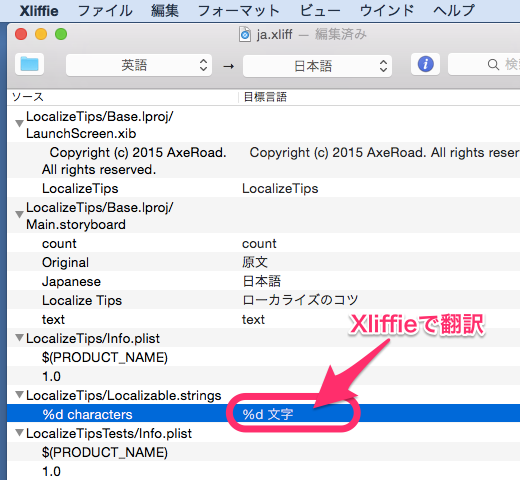Open folder icon in the toolbar
Screen dimensions: 520x480
point(30,64)
